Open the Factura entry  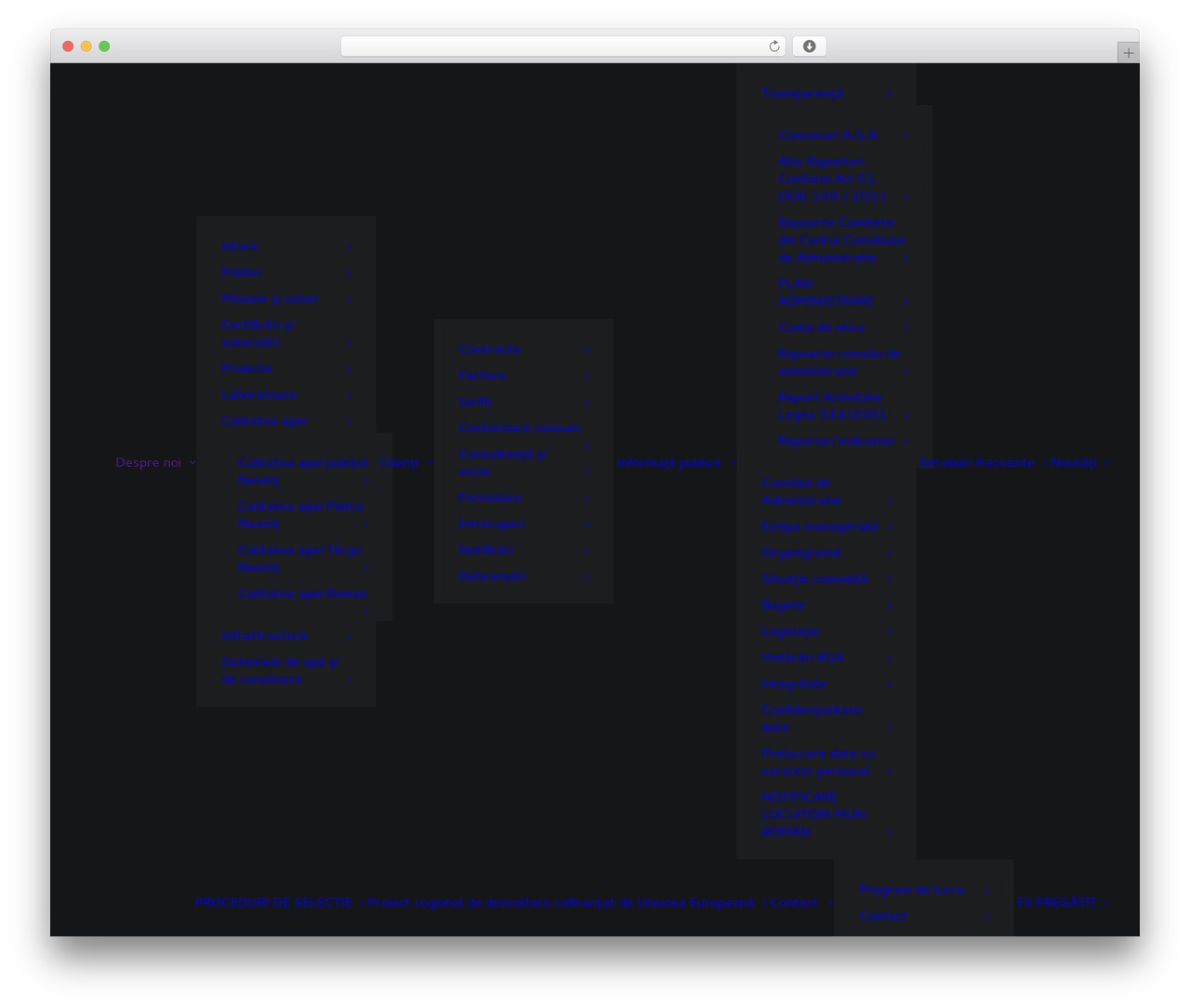click(x=483, y=376)
